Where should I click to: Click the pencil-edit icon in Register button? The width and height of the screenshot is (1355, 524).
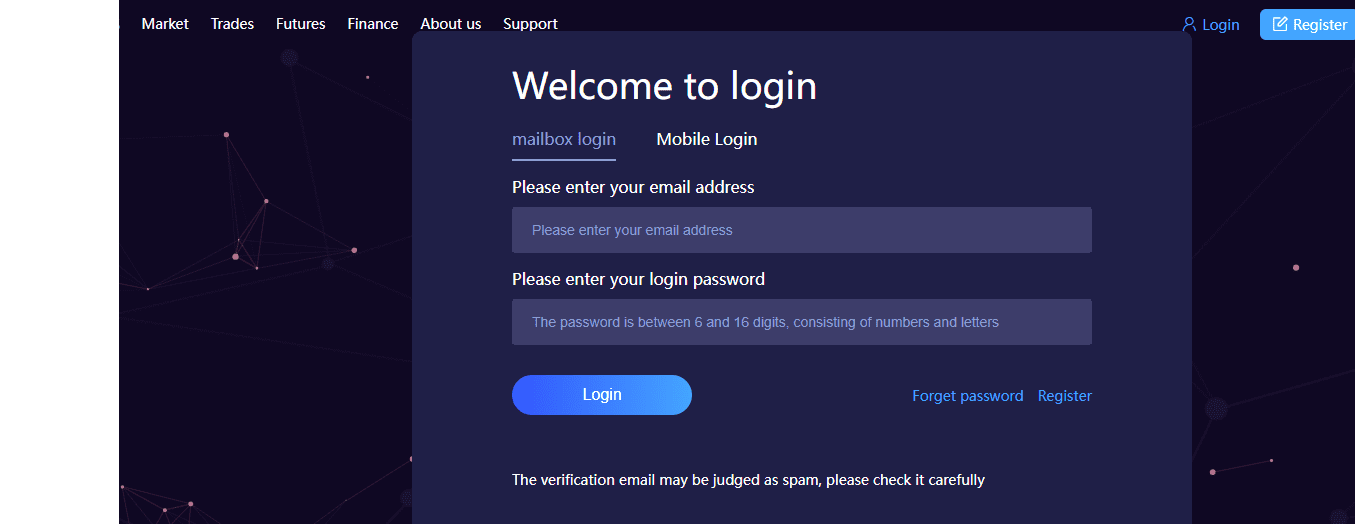[x=1280, y=24]
